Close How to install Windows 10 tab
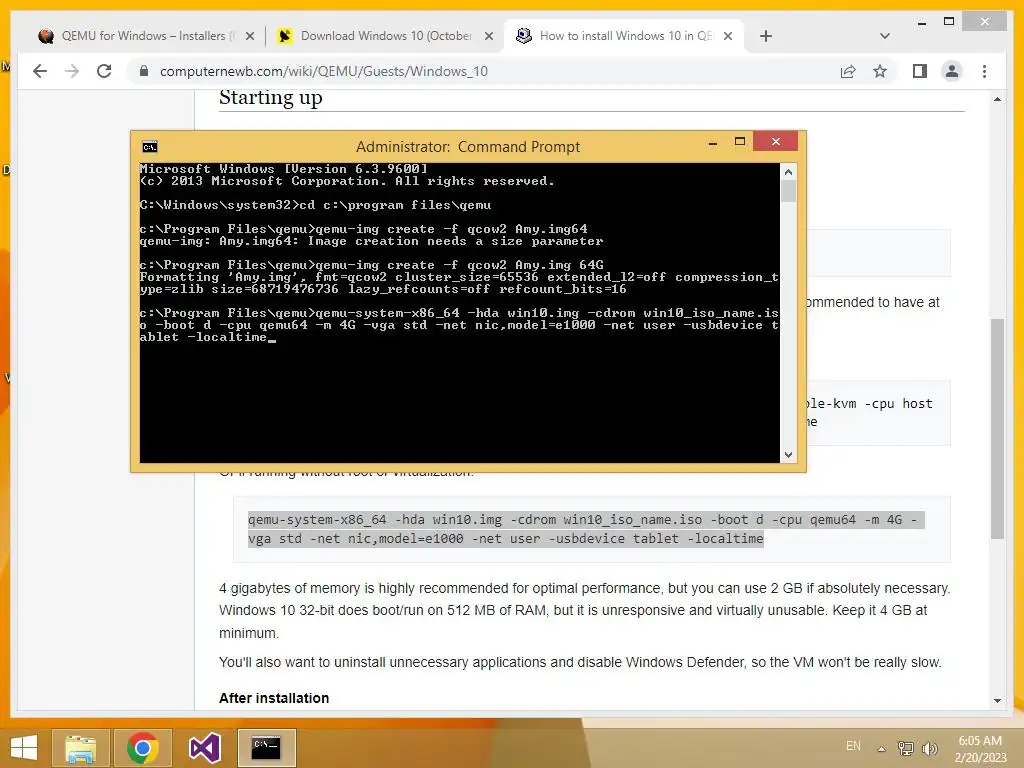Viewport: 1024px width, 768px height. pos(728,37)
